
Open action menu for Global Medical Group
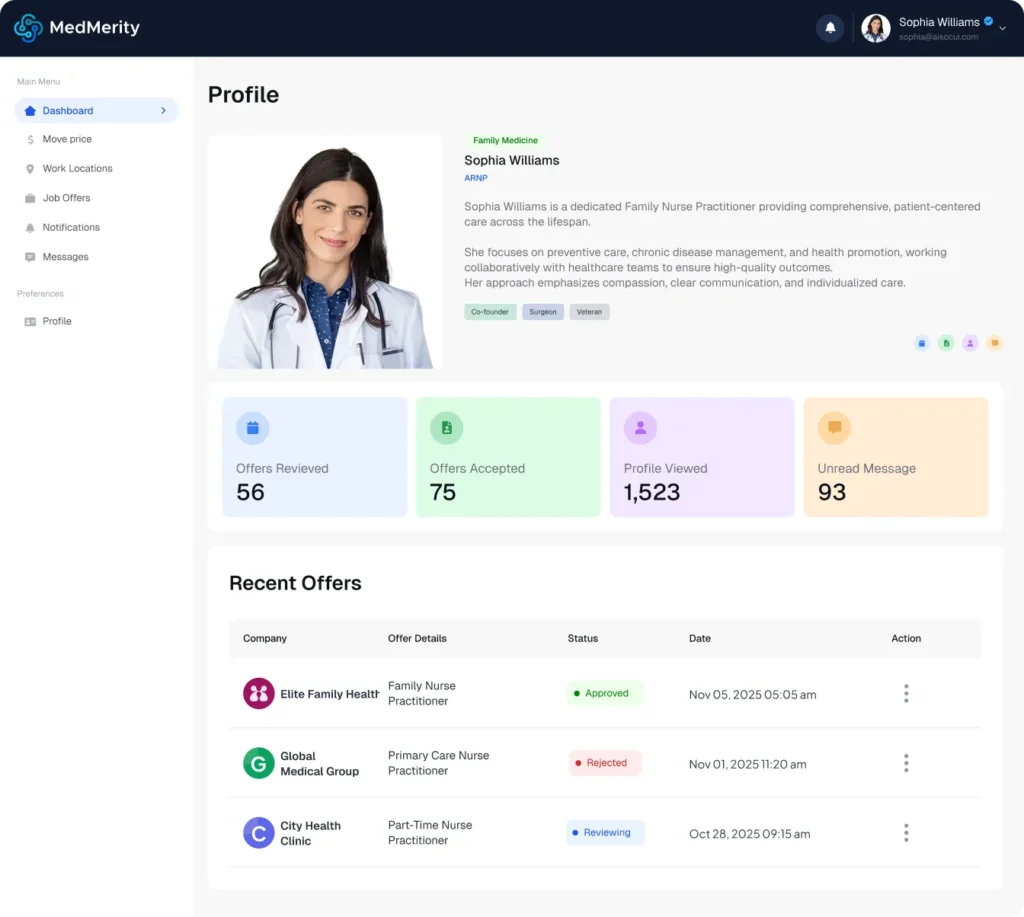906,764
